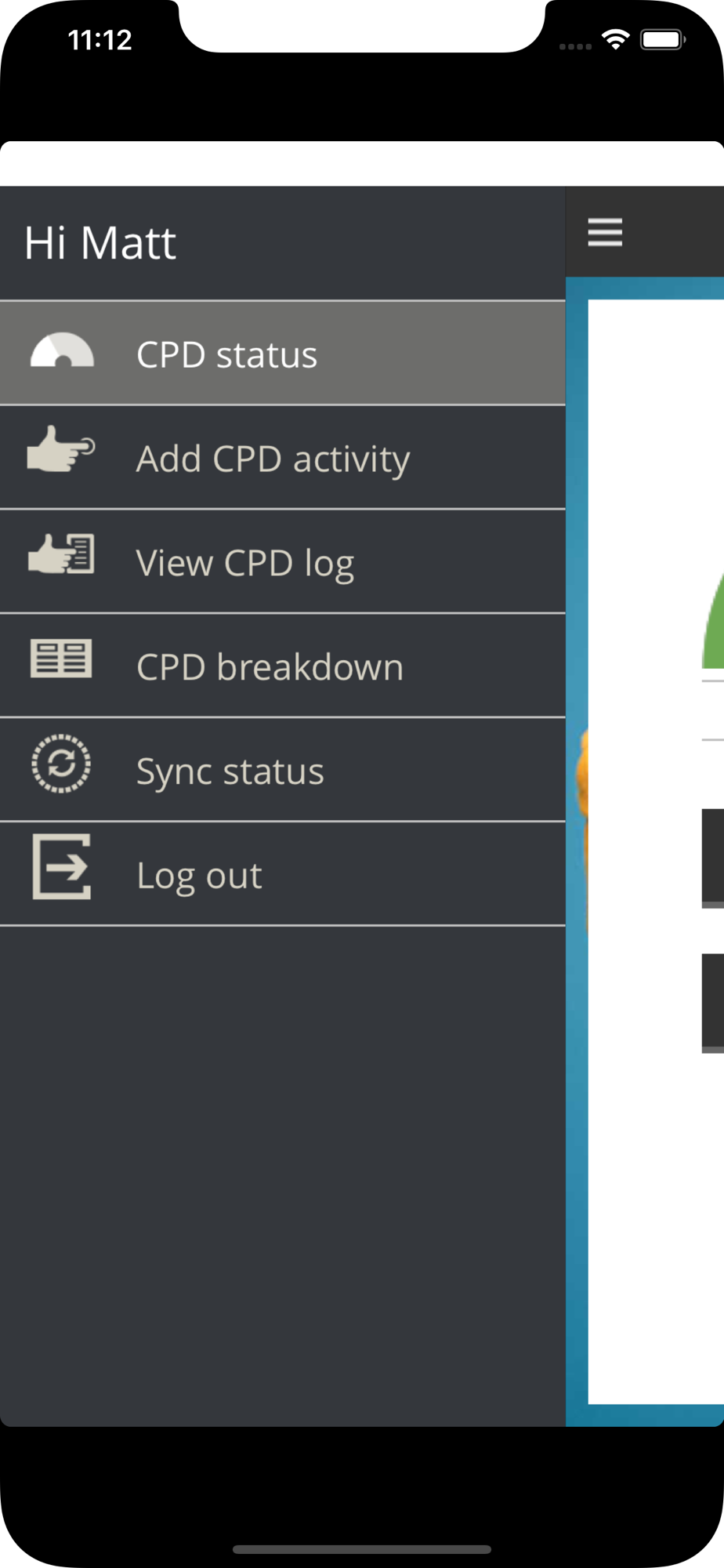Open the CPD status menu item

click(283, 354)
